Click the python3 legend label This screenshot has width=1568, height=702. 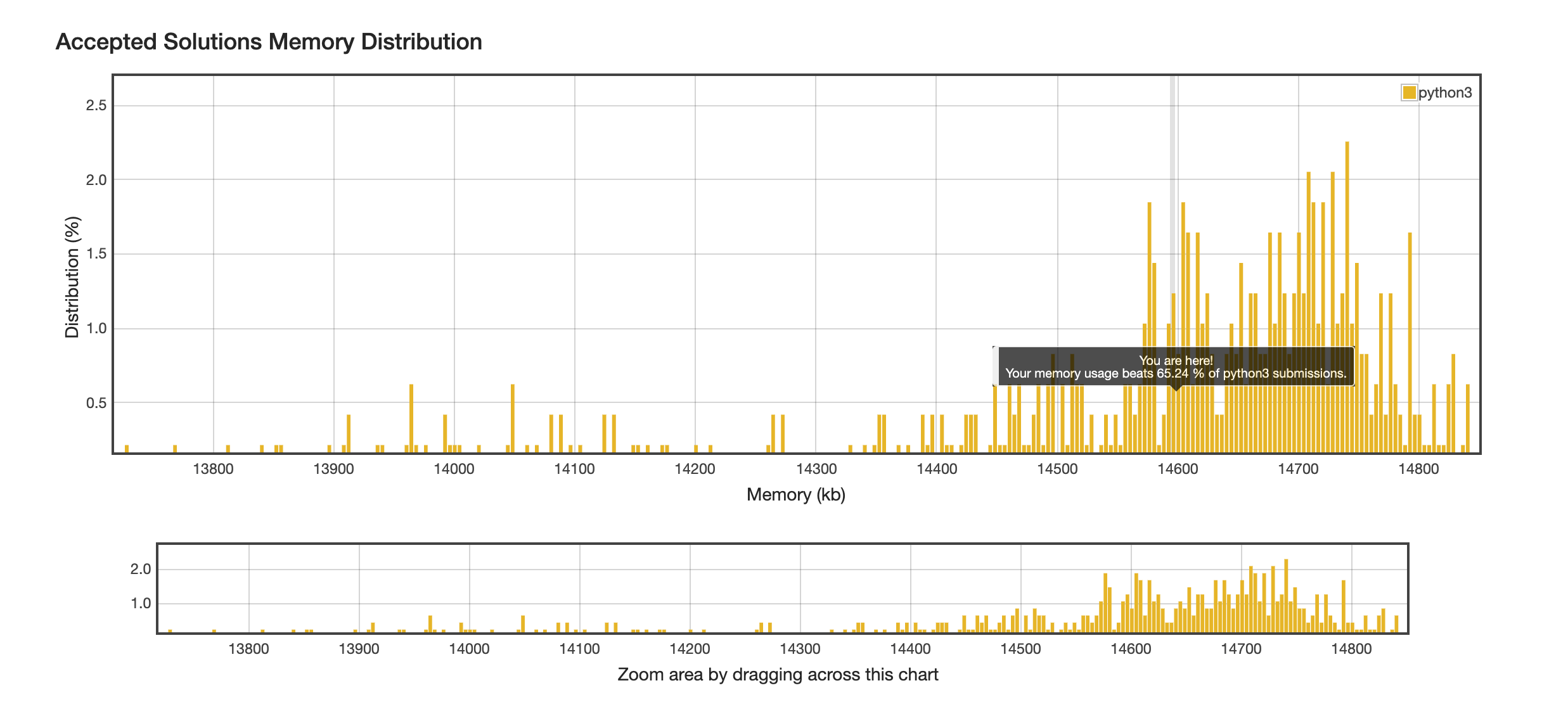pos(1445,93)
